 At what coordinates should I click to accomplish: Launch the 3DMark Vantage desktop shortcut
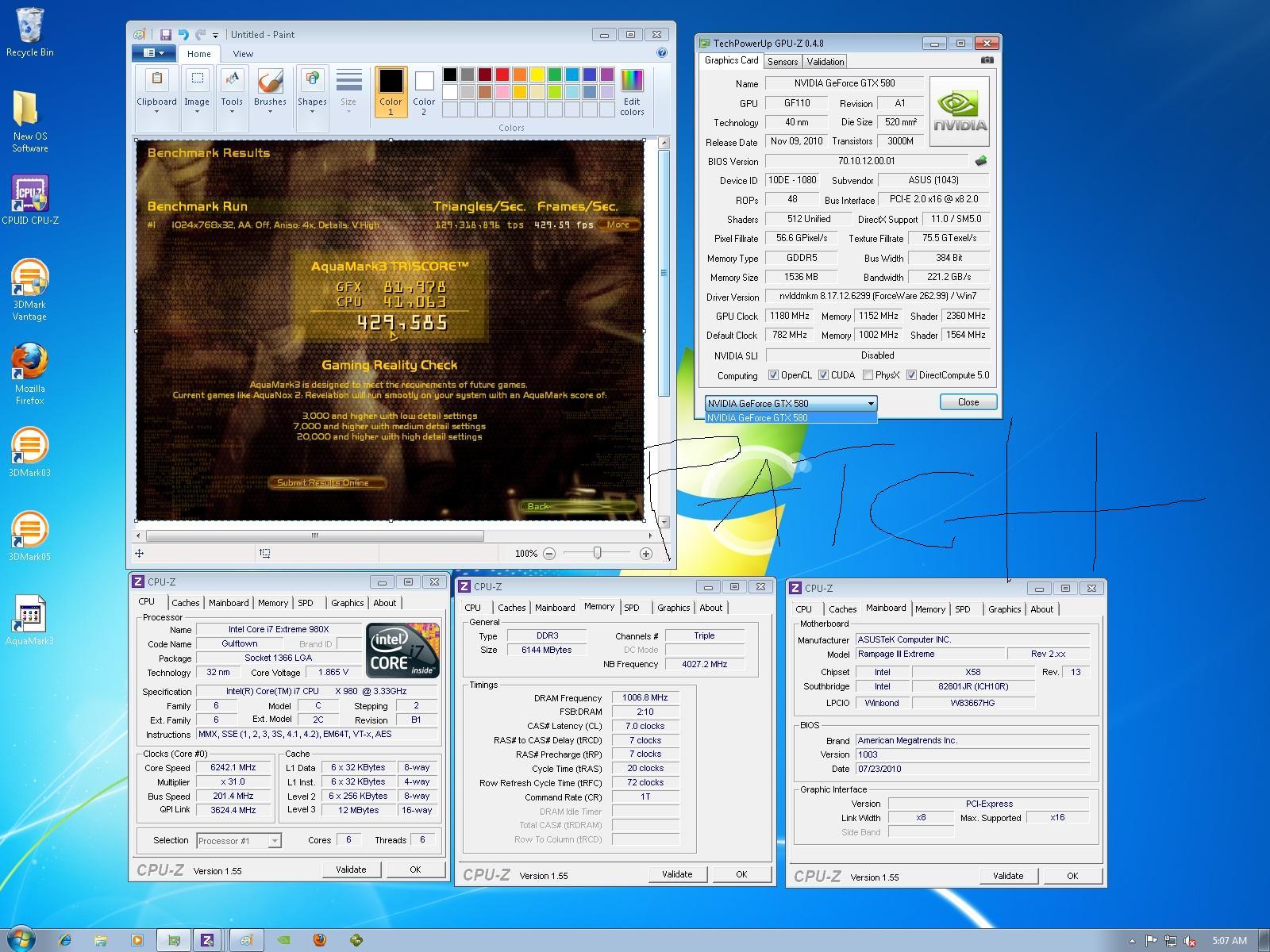pyautogui.click(x=29, y=290)
